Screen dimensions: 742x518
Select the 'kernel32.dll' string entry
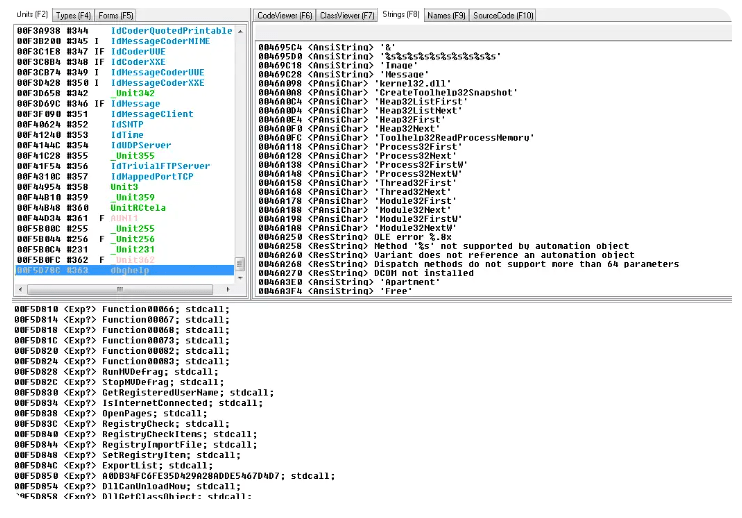click(355, 83)
